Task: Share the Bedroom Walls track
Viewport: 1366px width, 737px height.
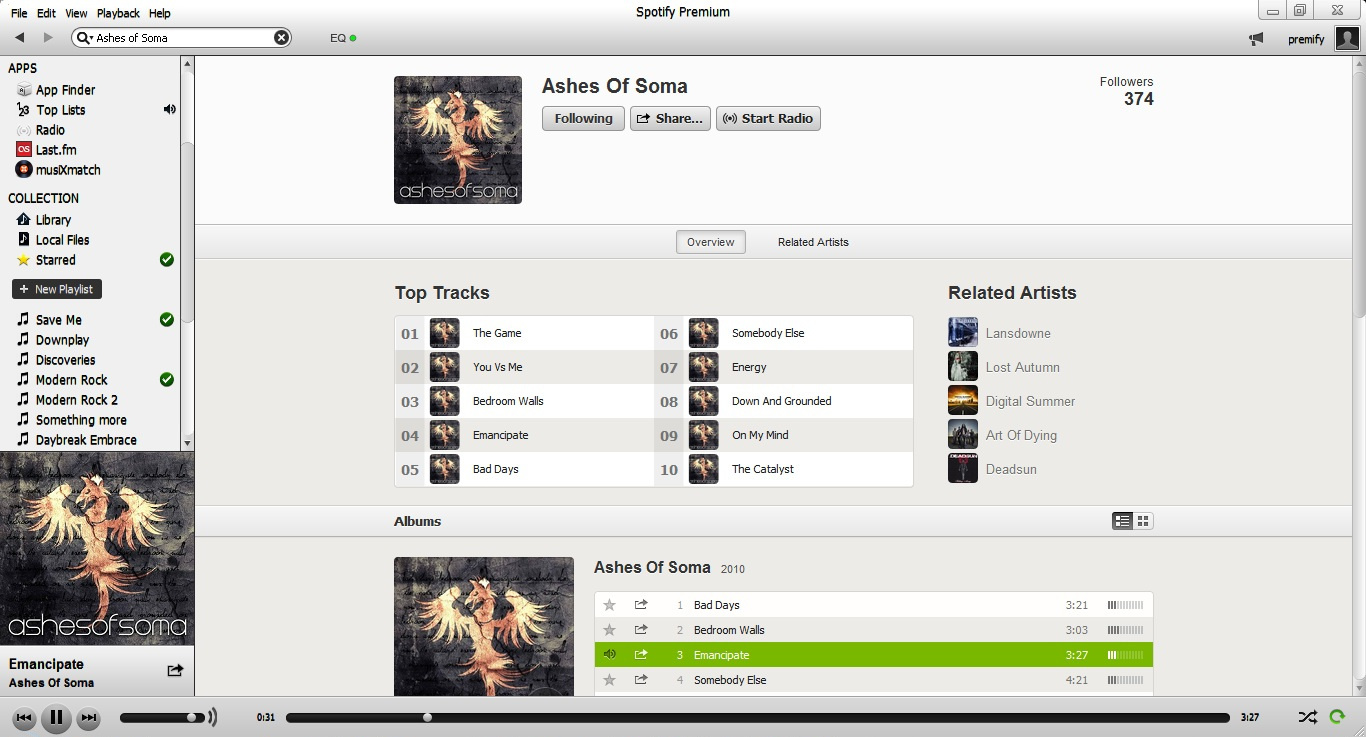Action: (x=641, y=630)
